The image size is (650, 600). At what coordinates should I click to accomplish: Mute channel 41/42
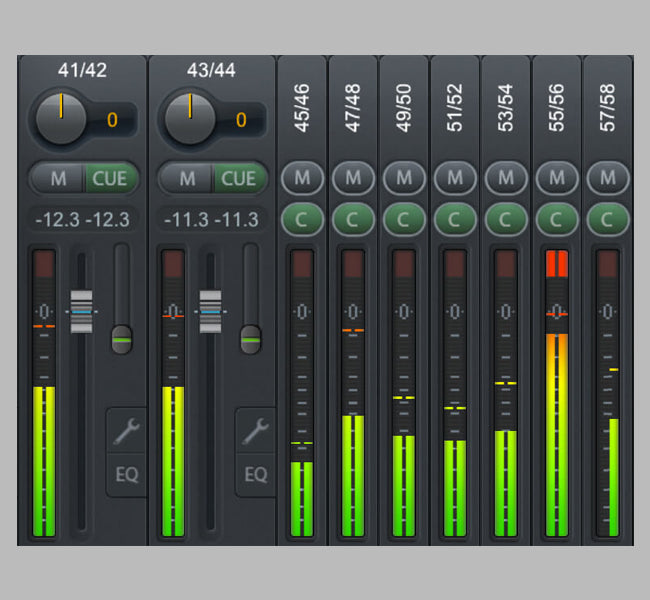click(58, 179)
